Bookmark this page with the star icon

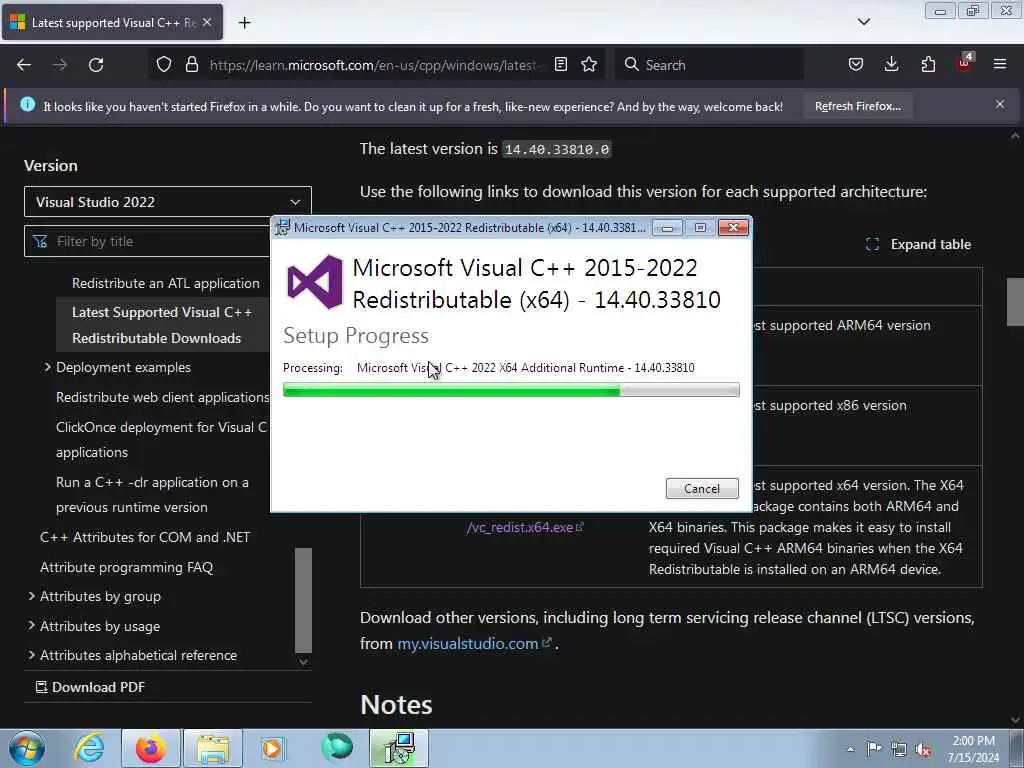point(589,64)
